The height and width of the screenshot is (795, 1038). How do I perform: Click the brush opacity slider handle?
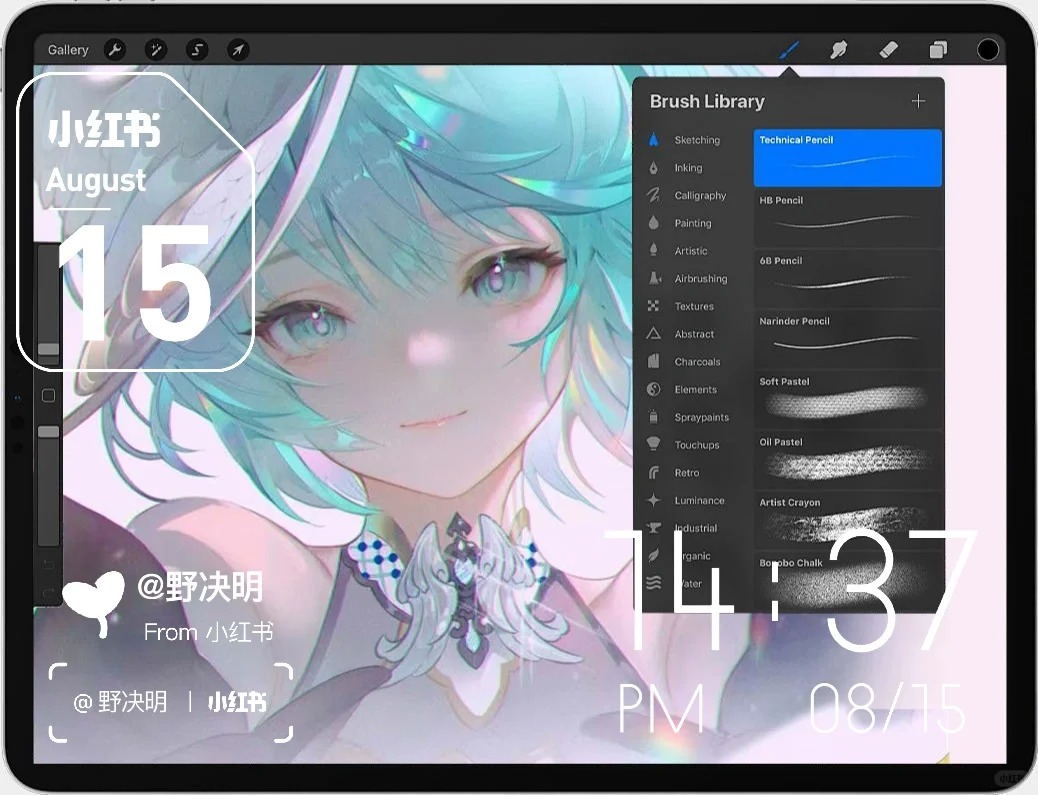click(48, 432)
